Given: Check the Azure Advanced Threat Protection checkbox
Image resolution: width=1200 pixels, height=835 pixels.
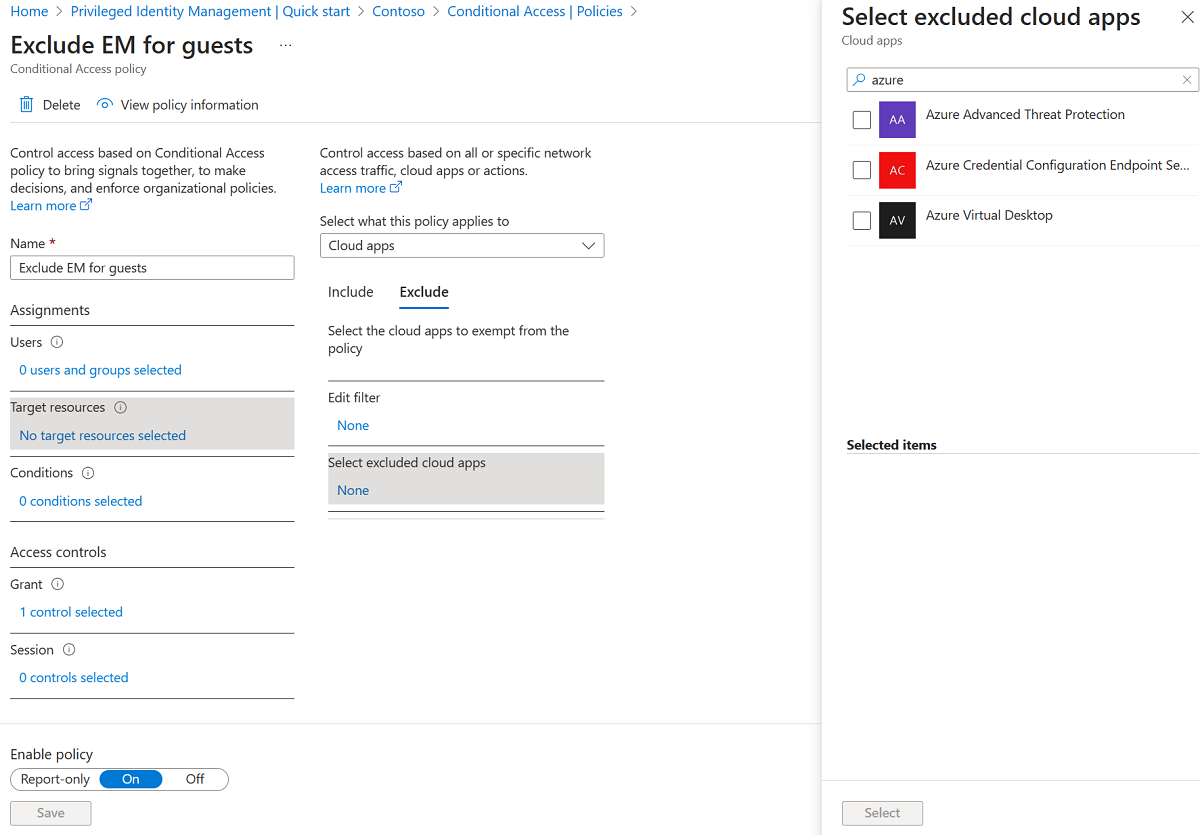Looking at the screenshot, I should [x=862, y=120].
